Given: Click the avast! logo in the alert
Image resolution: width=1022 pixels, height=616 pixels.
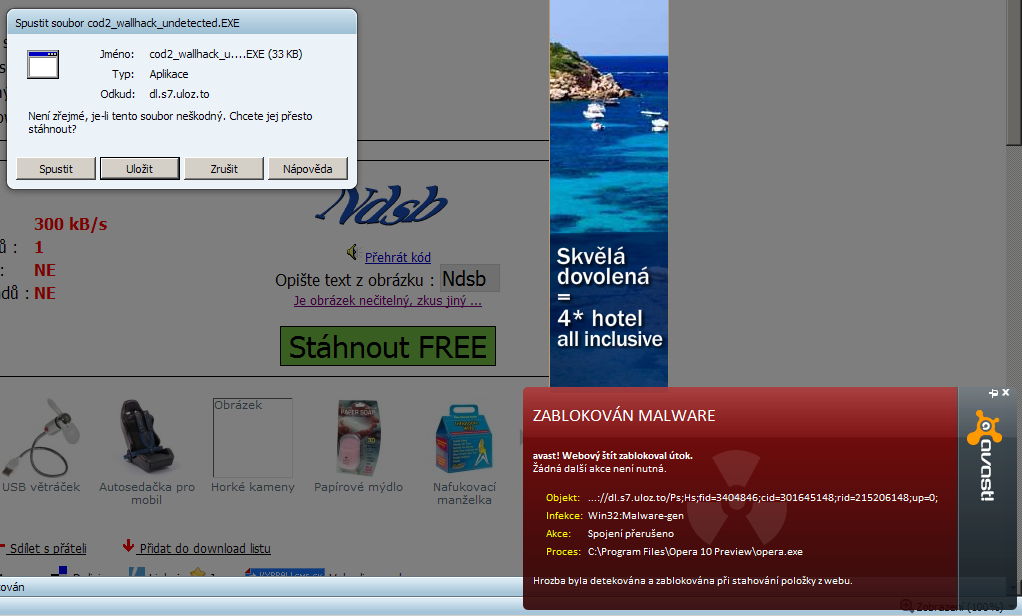Looking at the screenshot, I should [985, 456].
